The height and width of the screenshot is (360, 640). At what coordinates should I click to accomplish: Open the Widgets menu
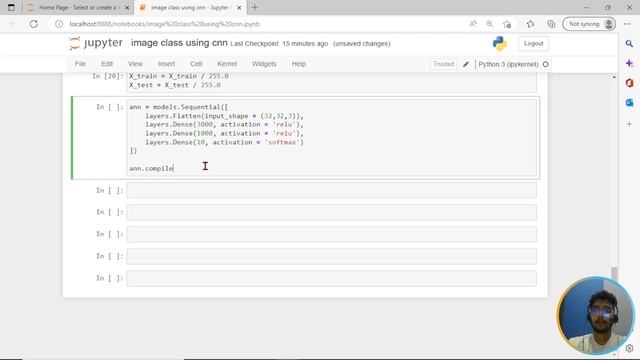(264, 64)
